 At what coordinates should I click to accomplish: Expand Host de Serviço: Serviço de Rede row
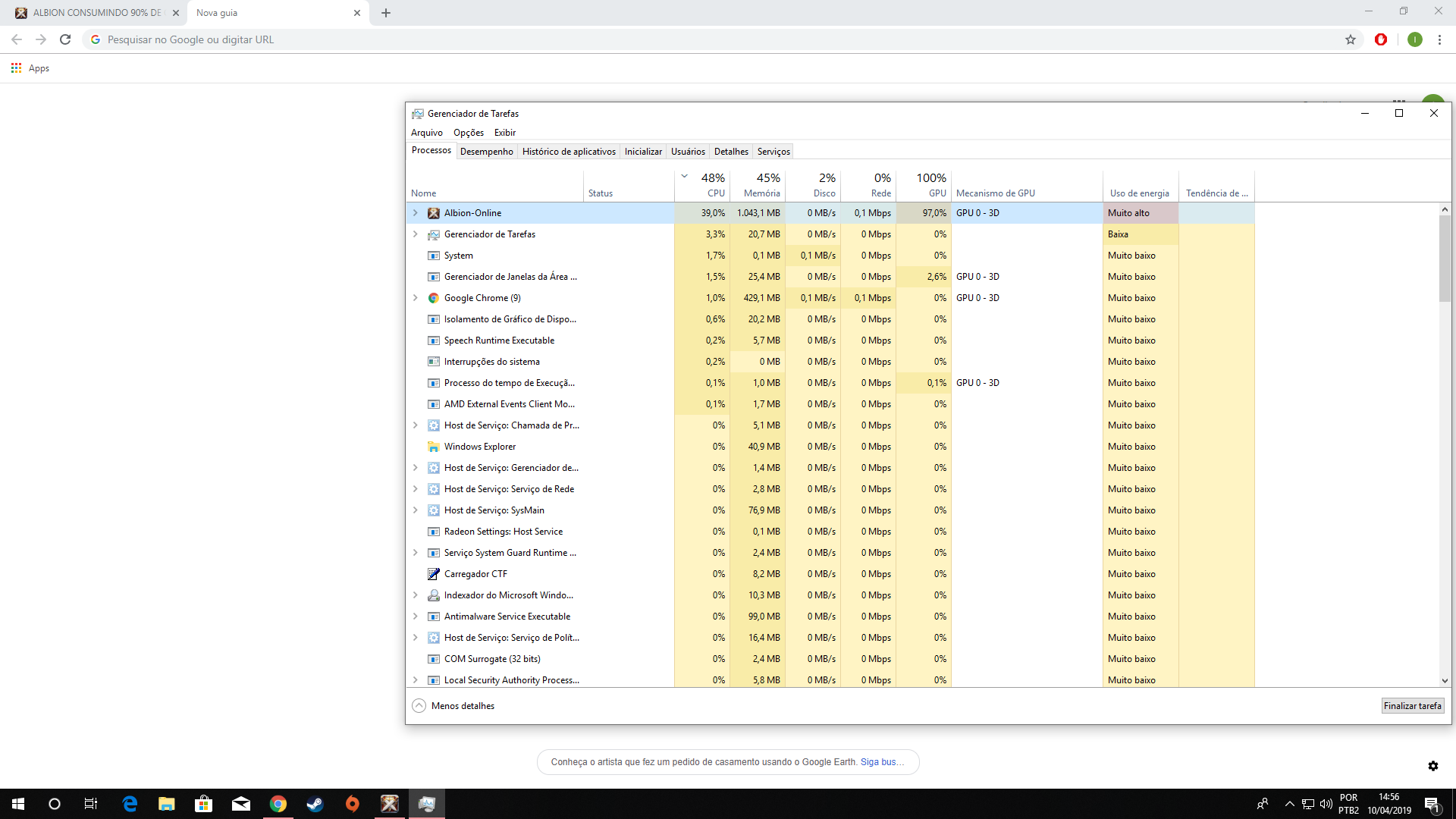[x=416, y=489]
